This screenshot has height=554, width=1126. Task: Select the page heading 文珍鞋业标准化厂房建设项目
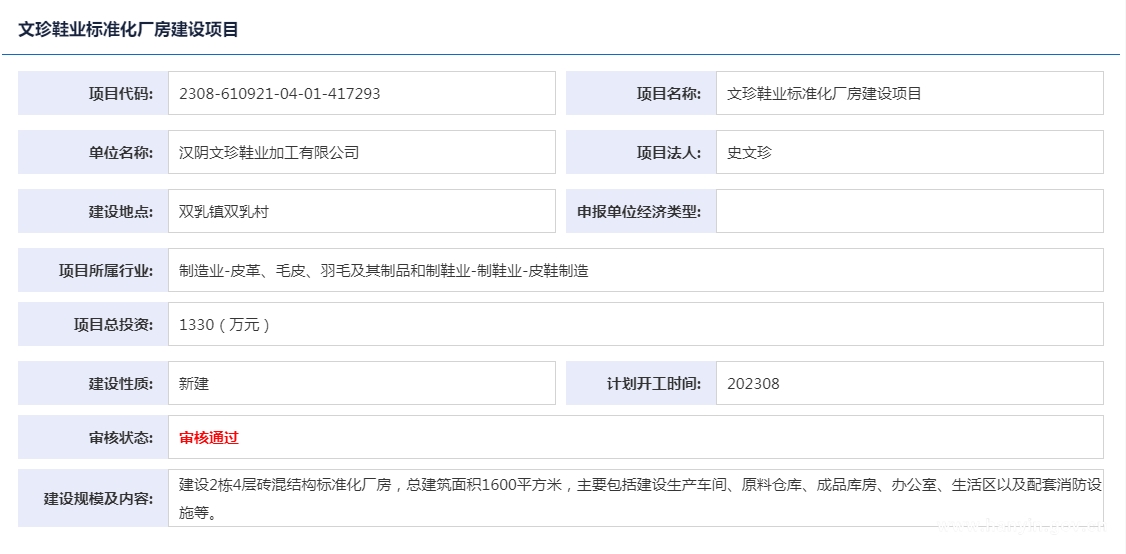click(128, 29)
